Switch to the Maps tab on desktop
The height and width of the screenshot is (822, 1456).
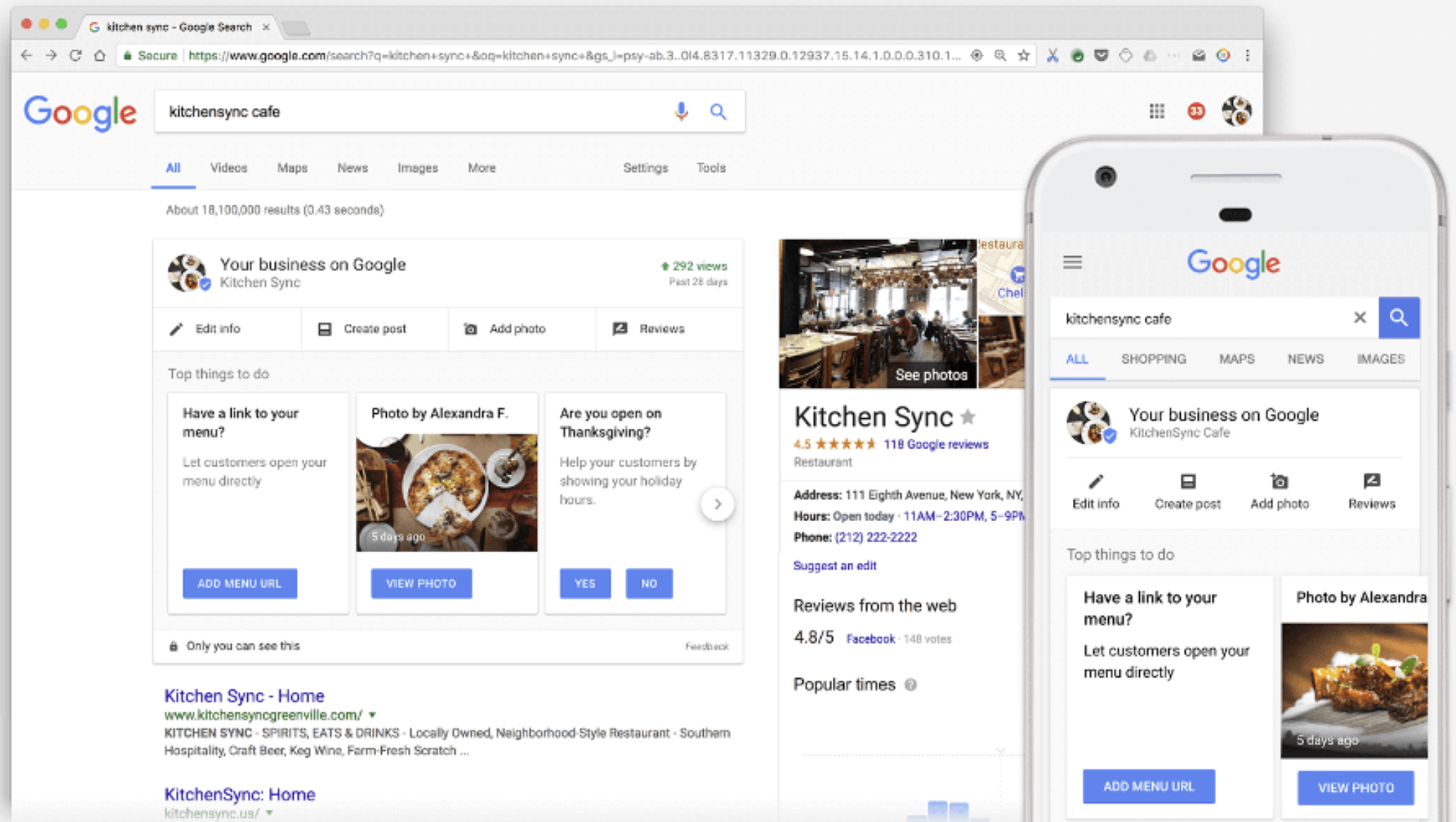[x=291, y=168]
